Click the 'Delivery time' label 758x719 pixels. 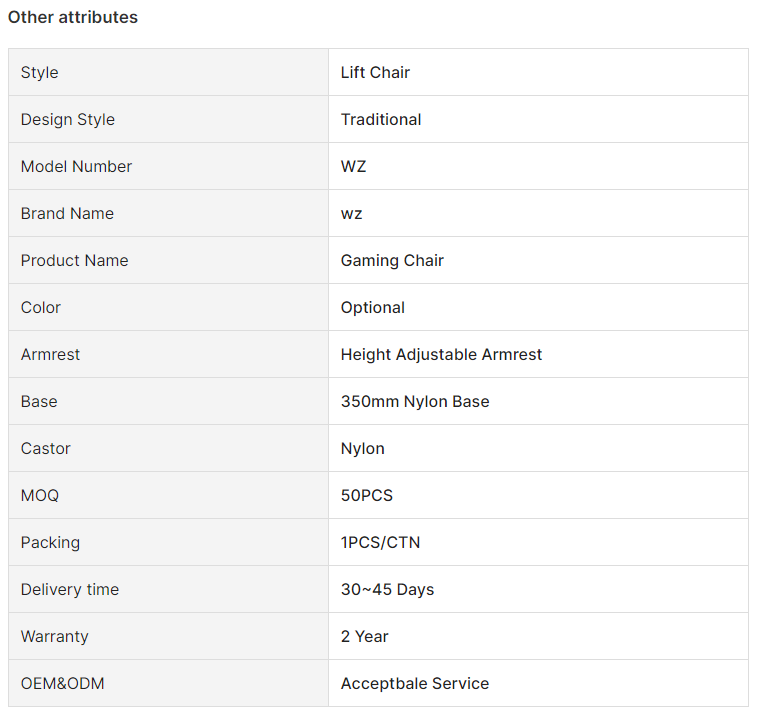point(70,589)
